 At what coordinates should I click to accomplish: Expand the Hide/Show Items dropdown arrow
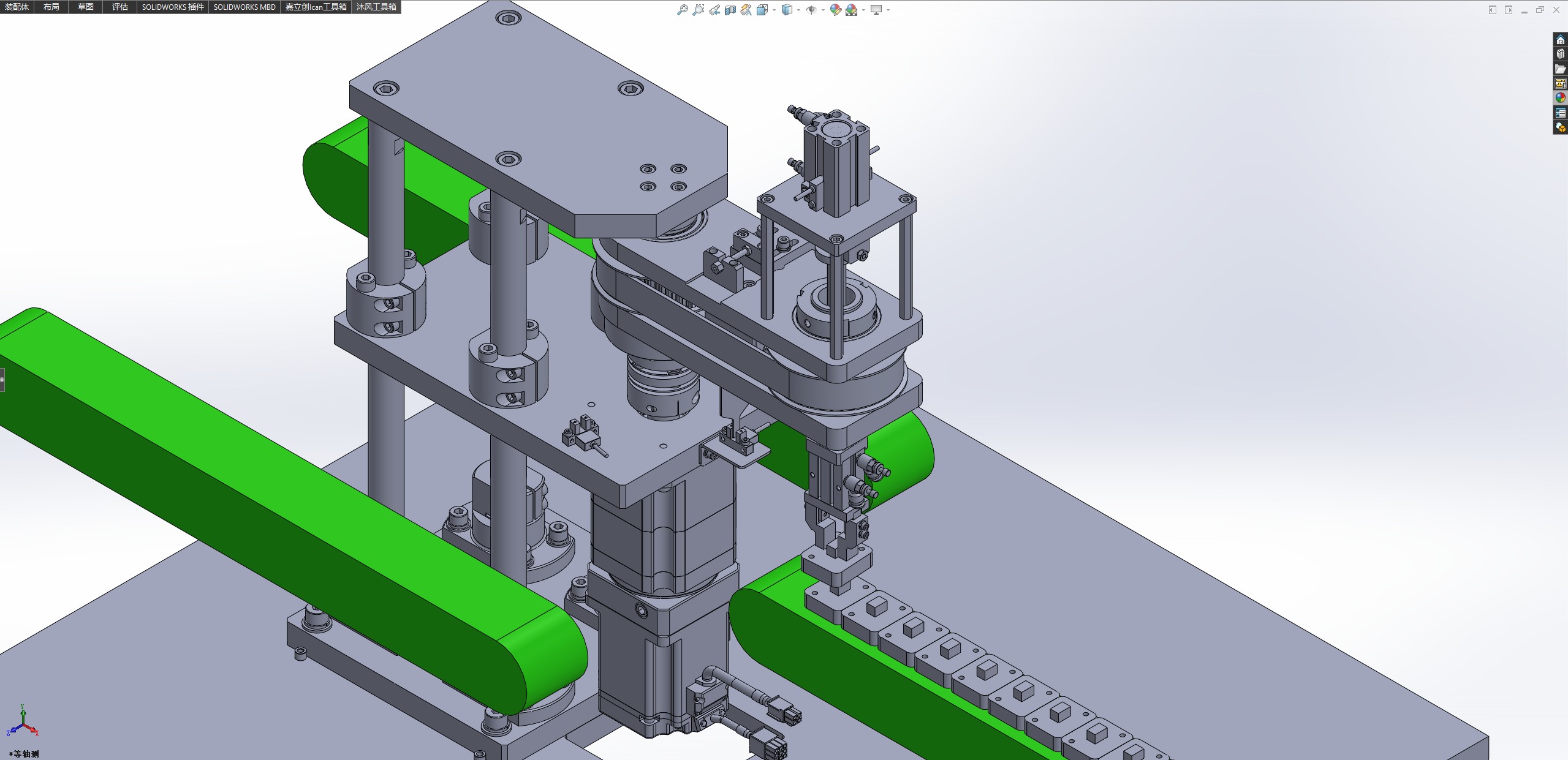(x=823, y=10)
